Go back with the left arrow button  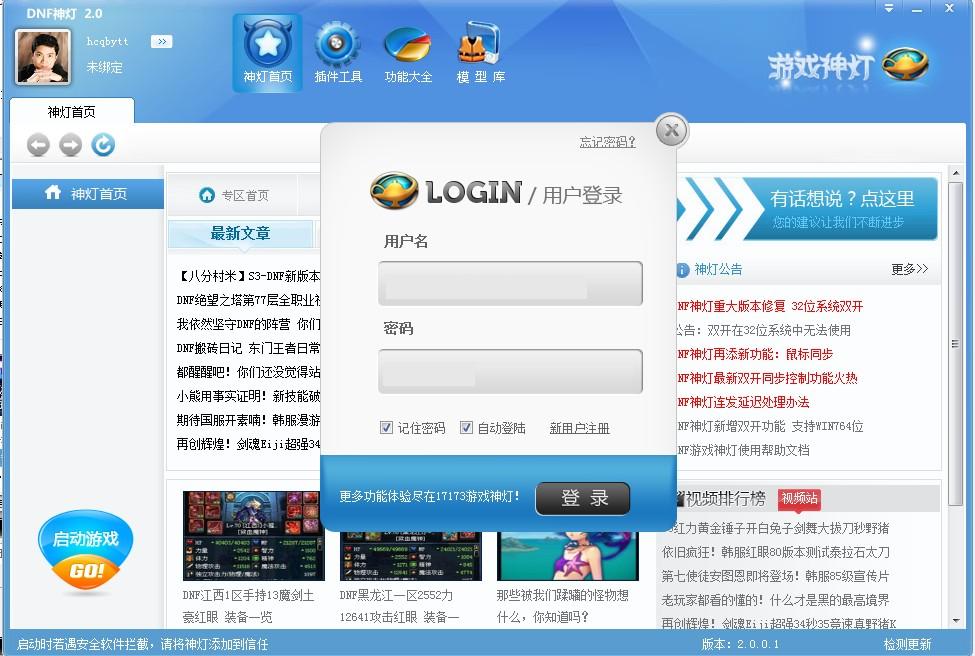(39, 145)
